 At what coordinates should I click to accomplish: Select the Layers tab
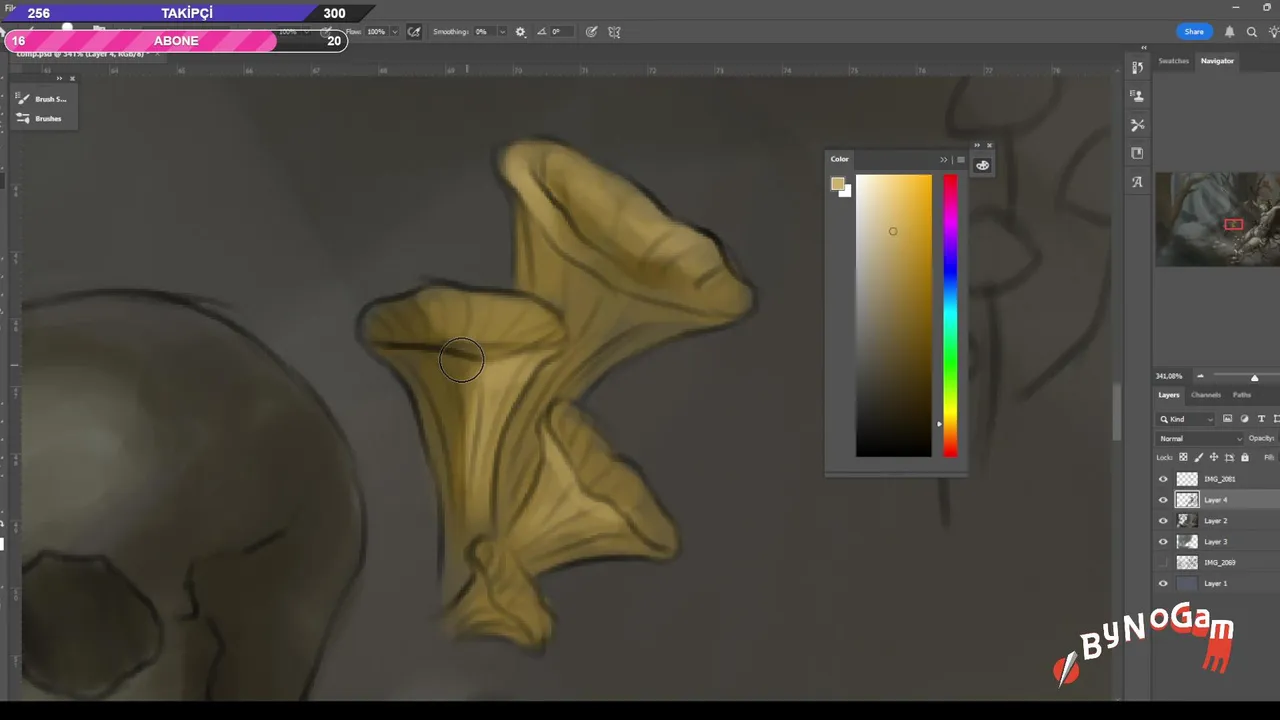[x=1169, y=395]
